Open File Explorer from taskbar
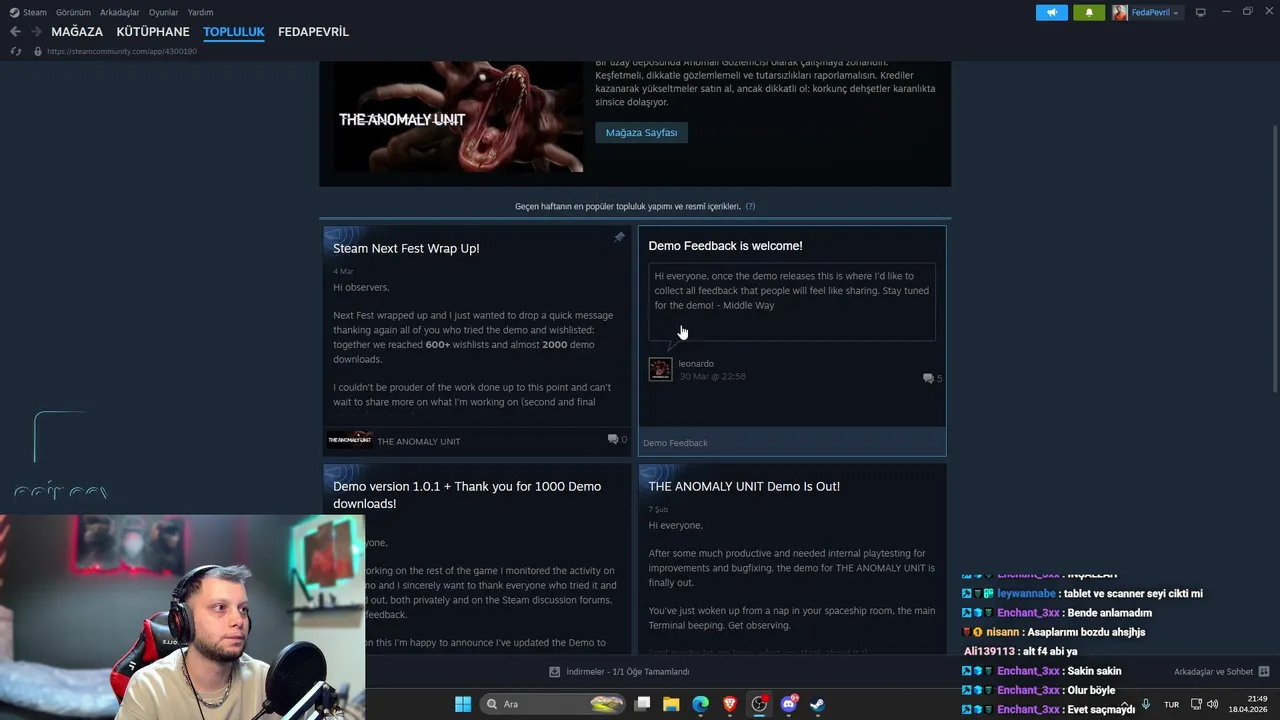 (671, 704)
